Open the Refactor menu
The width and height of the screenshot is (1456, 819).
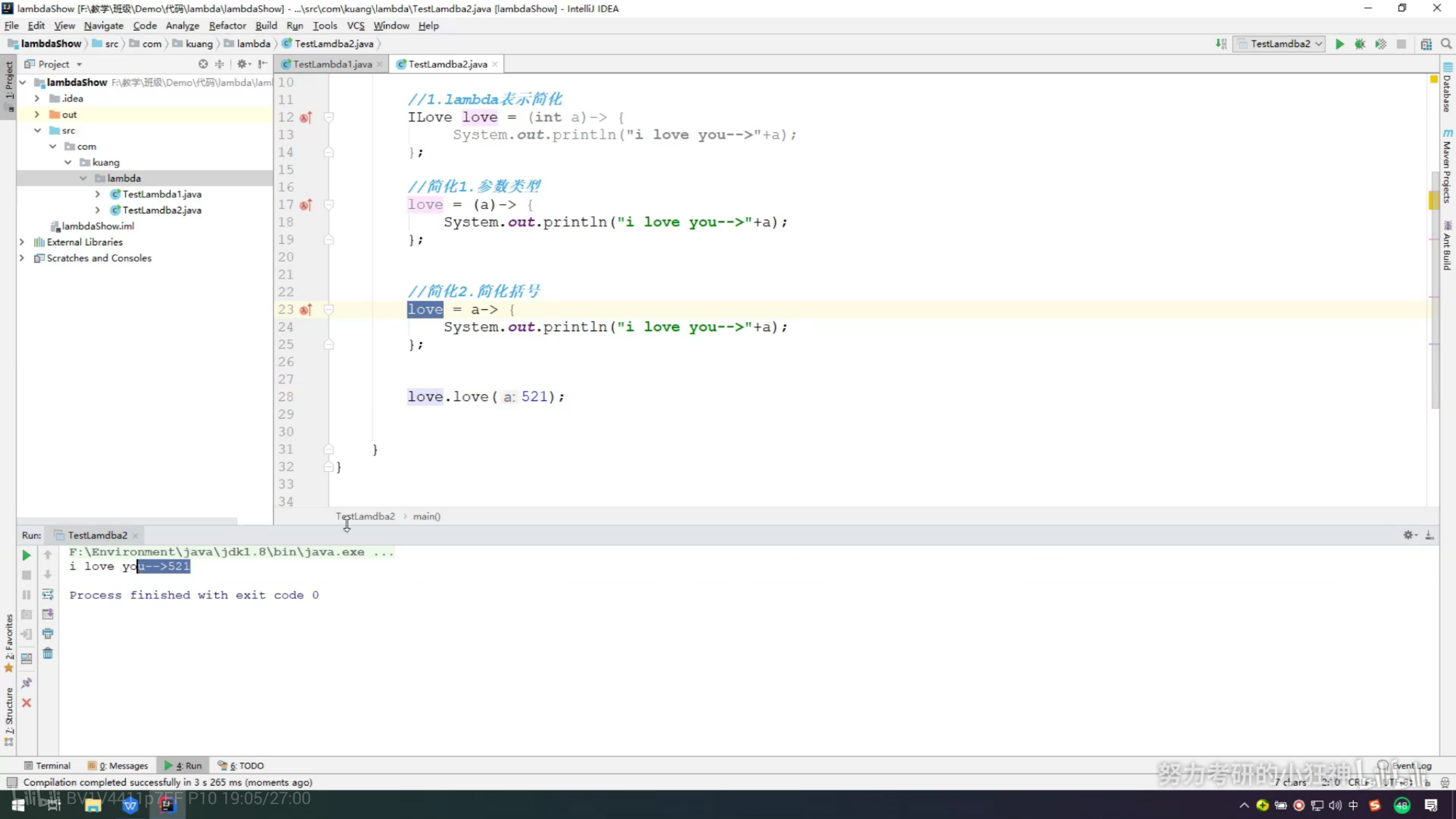[227, 26]
